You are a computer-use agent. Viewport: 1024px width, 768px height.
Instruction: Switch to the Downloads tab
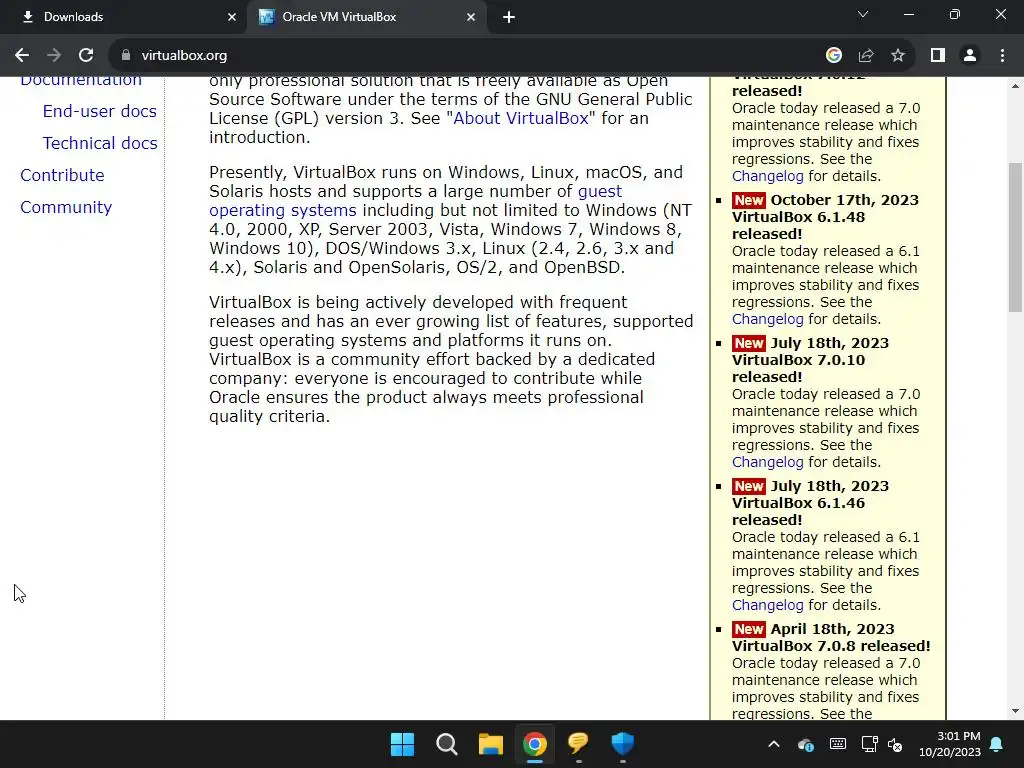[123, 18]
